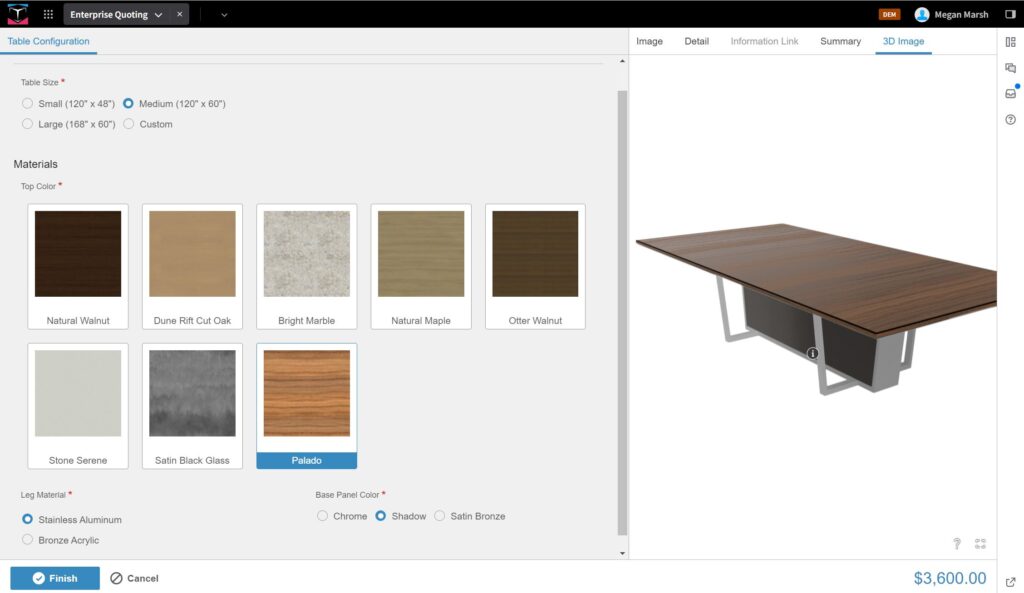The width and height of the screenshot is (1024, 593).
Task: Switch to the Summary tab
Action: coord(840,41)
